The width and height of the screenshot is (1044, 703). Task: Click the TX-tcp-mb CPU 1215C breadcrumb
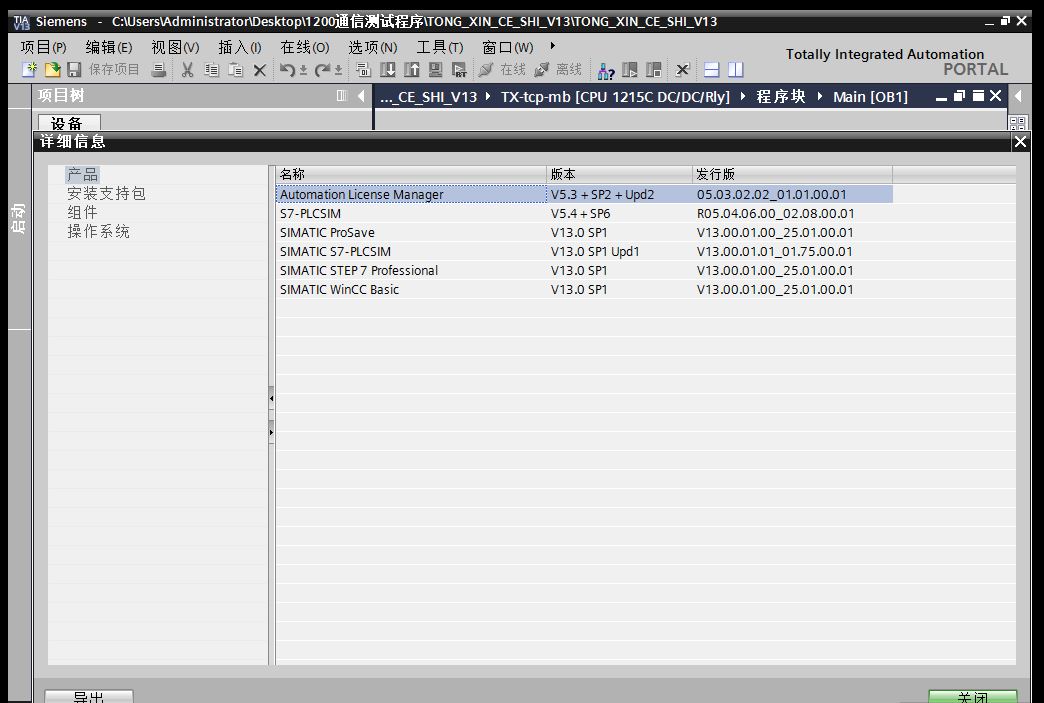[615, 97]
